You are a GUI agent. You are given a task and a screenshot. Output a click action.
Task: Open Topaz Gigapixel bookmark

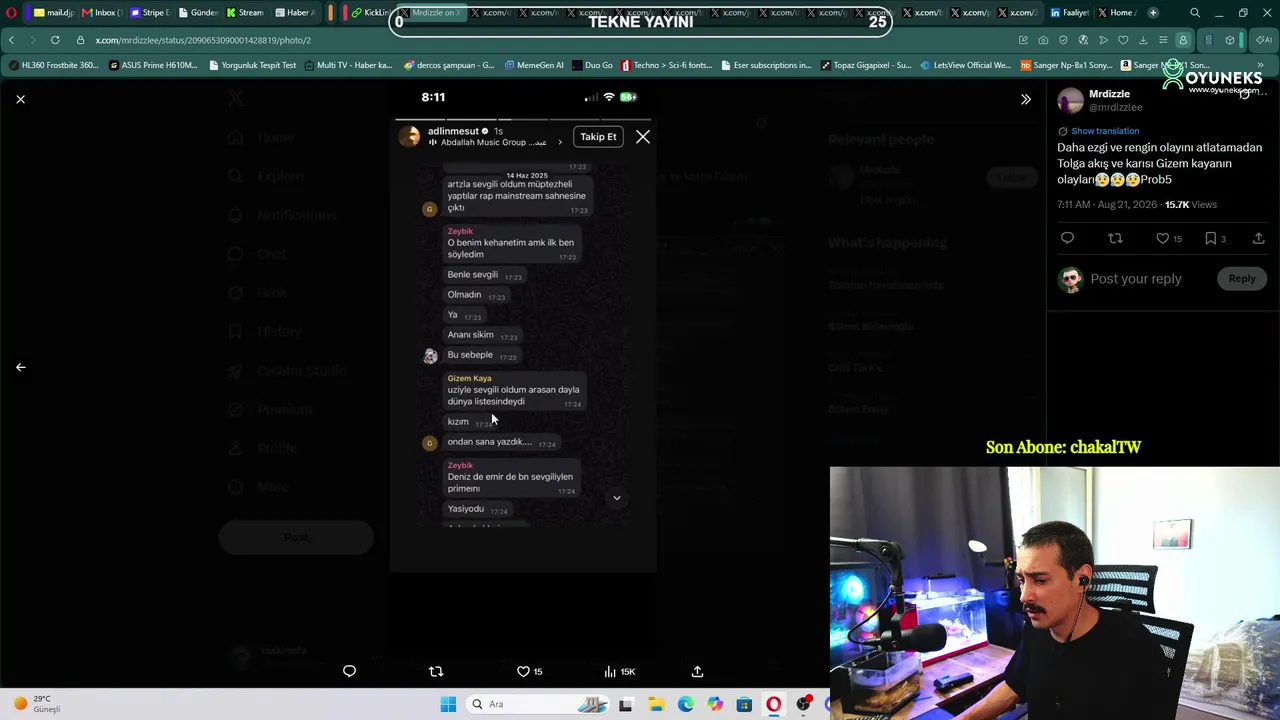pyautogui.click(x=866, y=65)
